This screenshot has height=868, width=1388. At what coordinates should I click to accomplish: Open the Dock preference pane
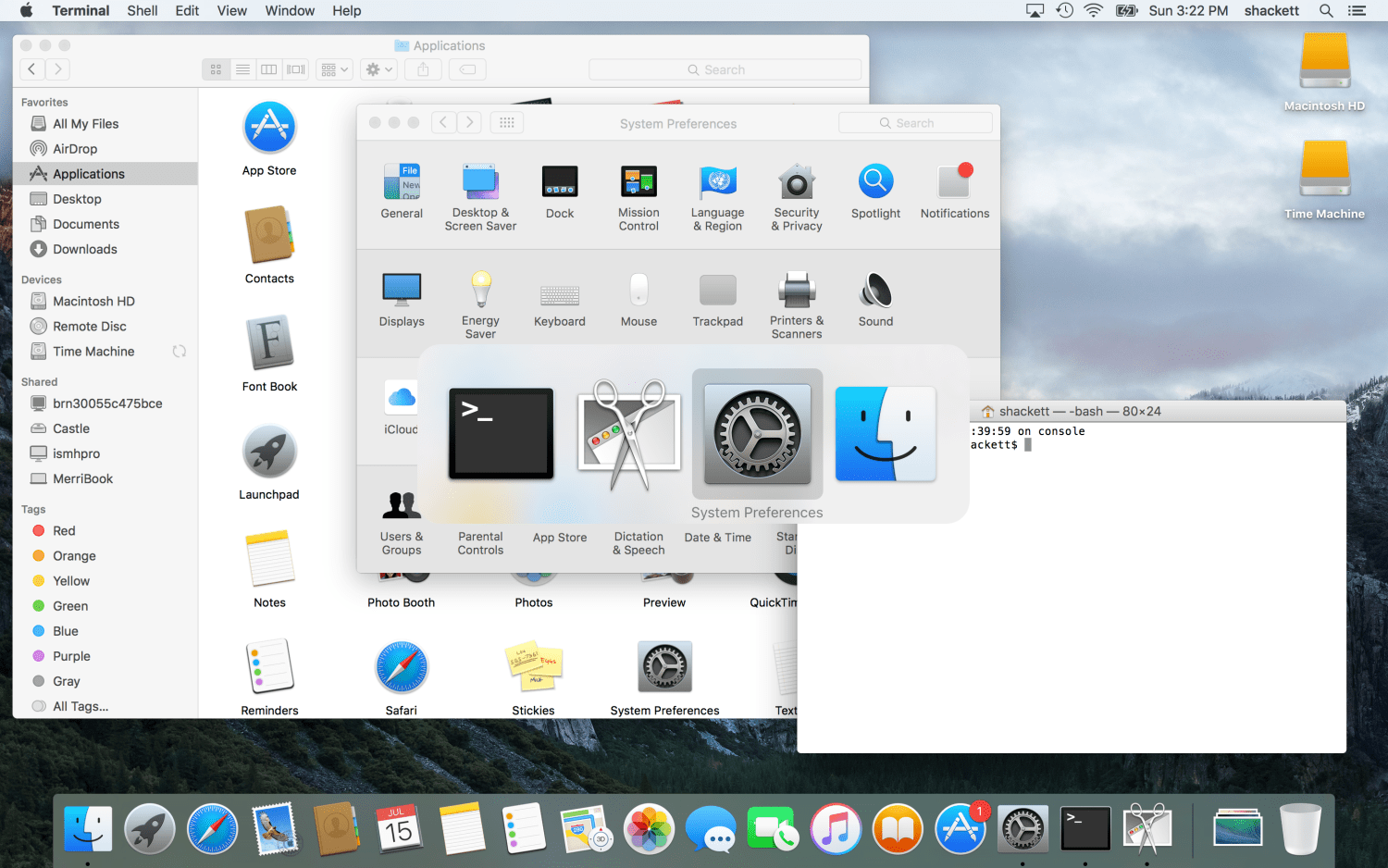pos(560,192)
